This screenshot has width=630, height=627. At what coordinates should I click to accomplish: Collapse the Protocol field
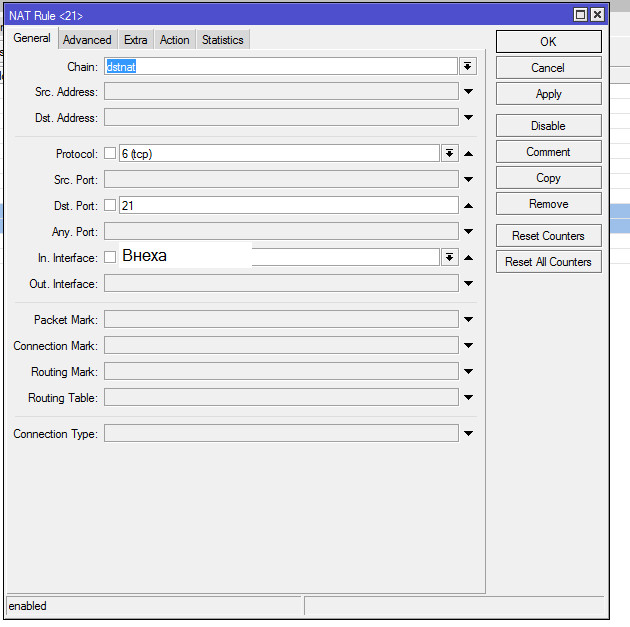tap(468, 153)
